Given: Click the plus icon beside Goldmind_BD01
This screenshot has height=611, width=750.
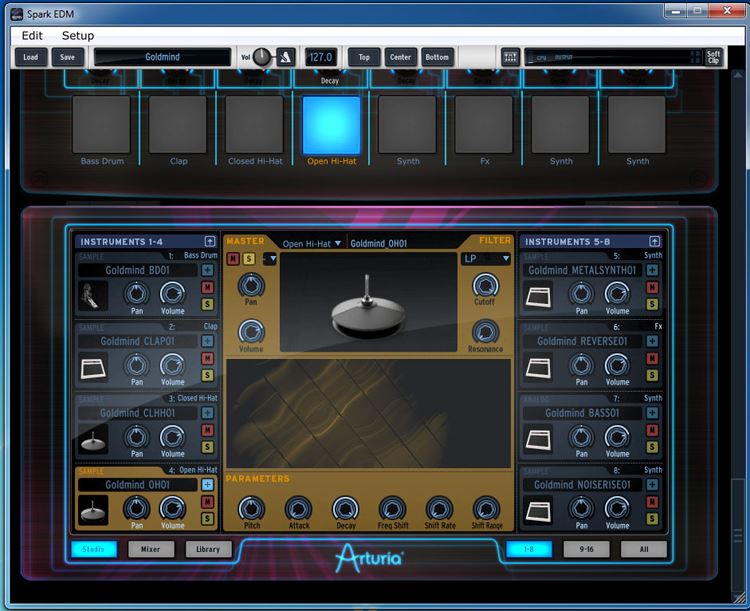Looking at the screenshot, I should click(x=207, y=270).
